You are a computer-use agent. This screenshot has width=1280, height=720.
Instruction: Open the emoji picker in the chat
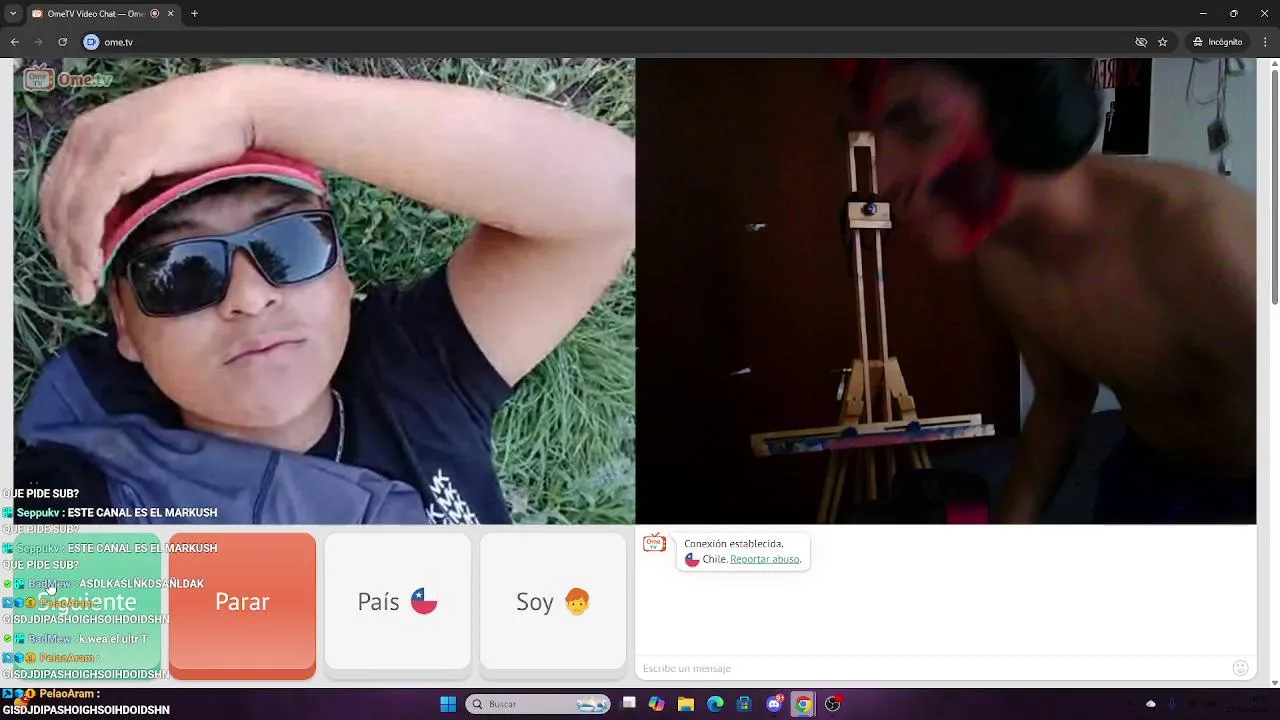pyautogui.click(x=1240, y=668)
